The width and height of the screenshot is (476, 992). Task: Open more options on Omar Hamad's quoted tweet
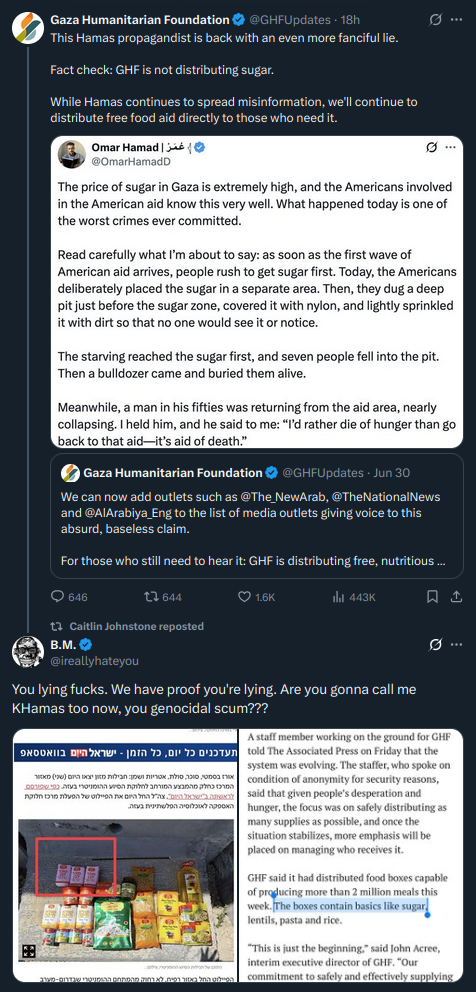coord(450,147)
